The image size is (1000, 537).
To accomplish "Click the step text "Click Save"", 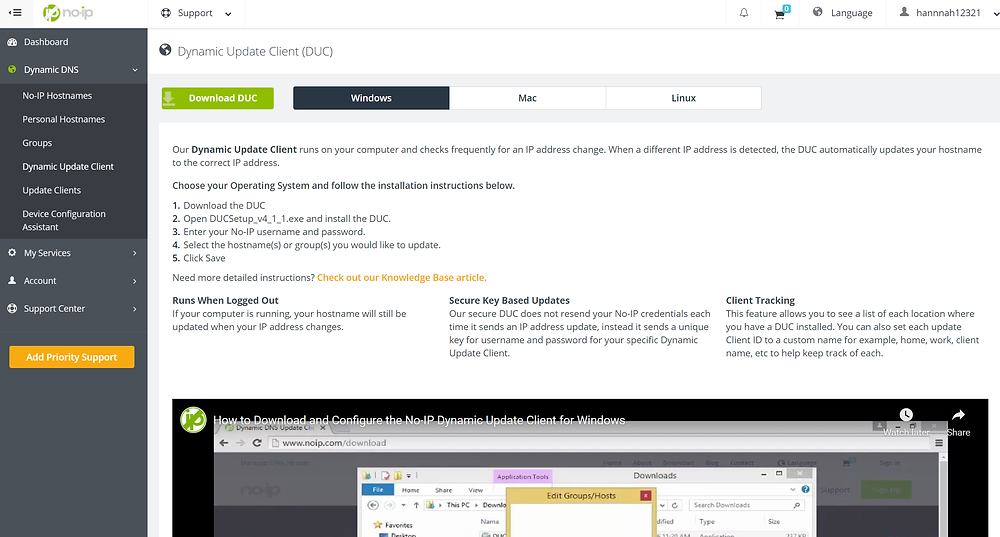I will tap(204, 258).
